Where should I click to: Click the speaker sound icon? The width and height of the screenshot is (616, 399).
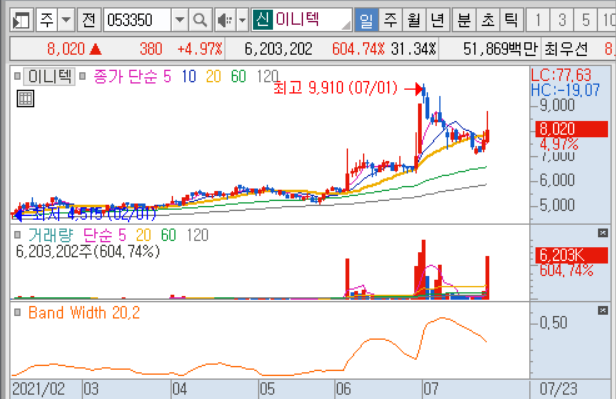(225, 20)
